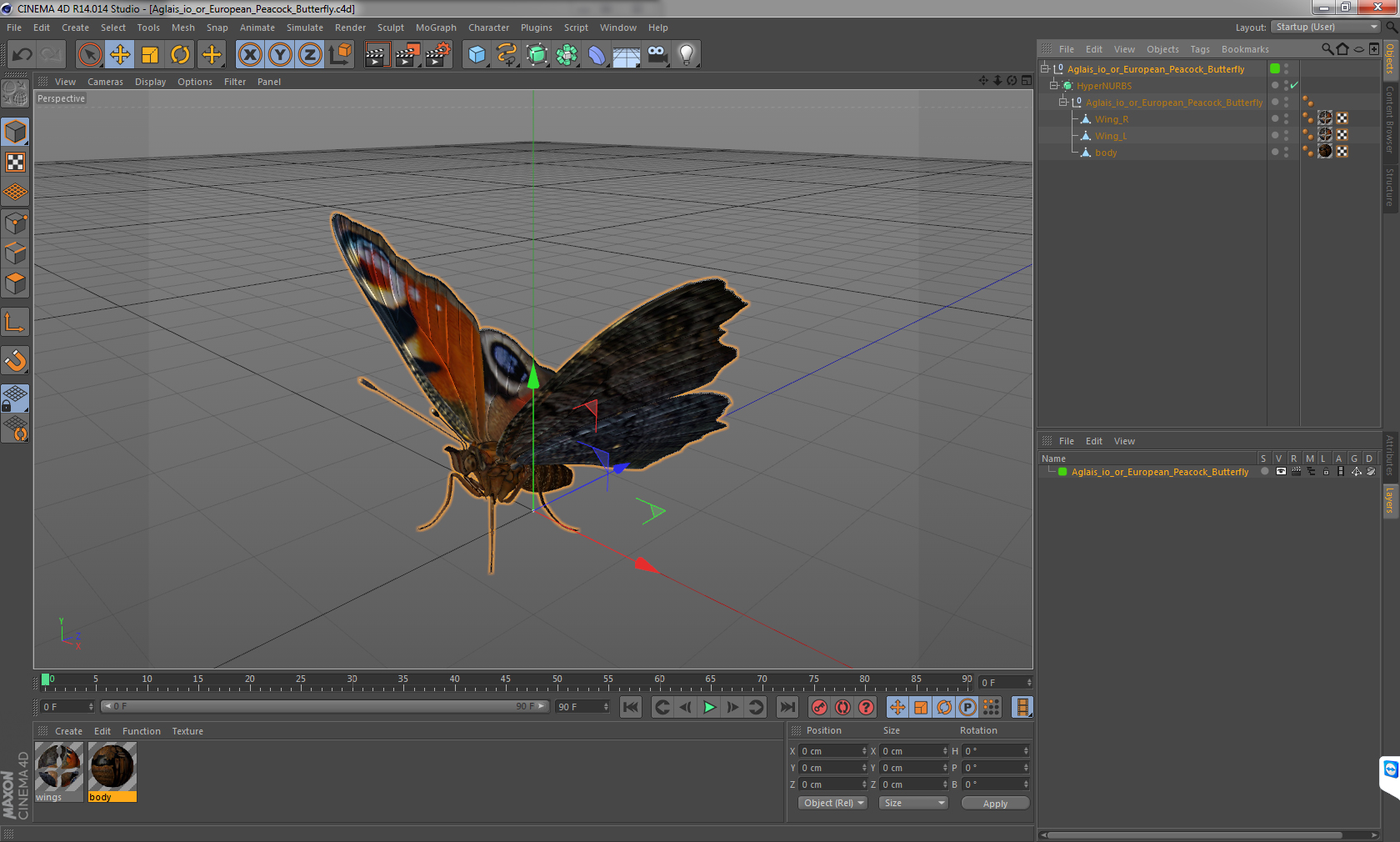Select the body object in tree
This screenshot has width=1400, height=842.
(x=1106, y=153)
